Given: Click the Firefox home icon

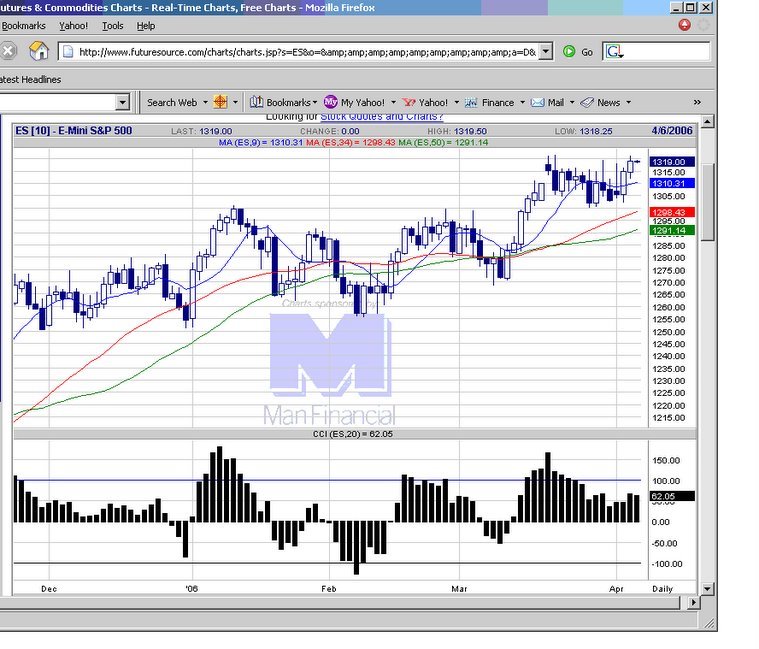Looking at the screenshot, I should [39, 51].
